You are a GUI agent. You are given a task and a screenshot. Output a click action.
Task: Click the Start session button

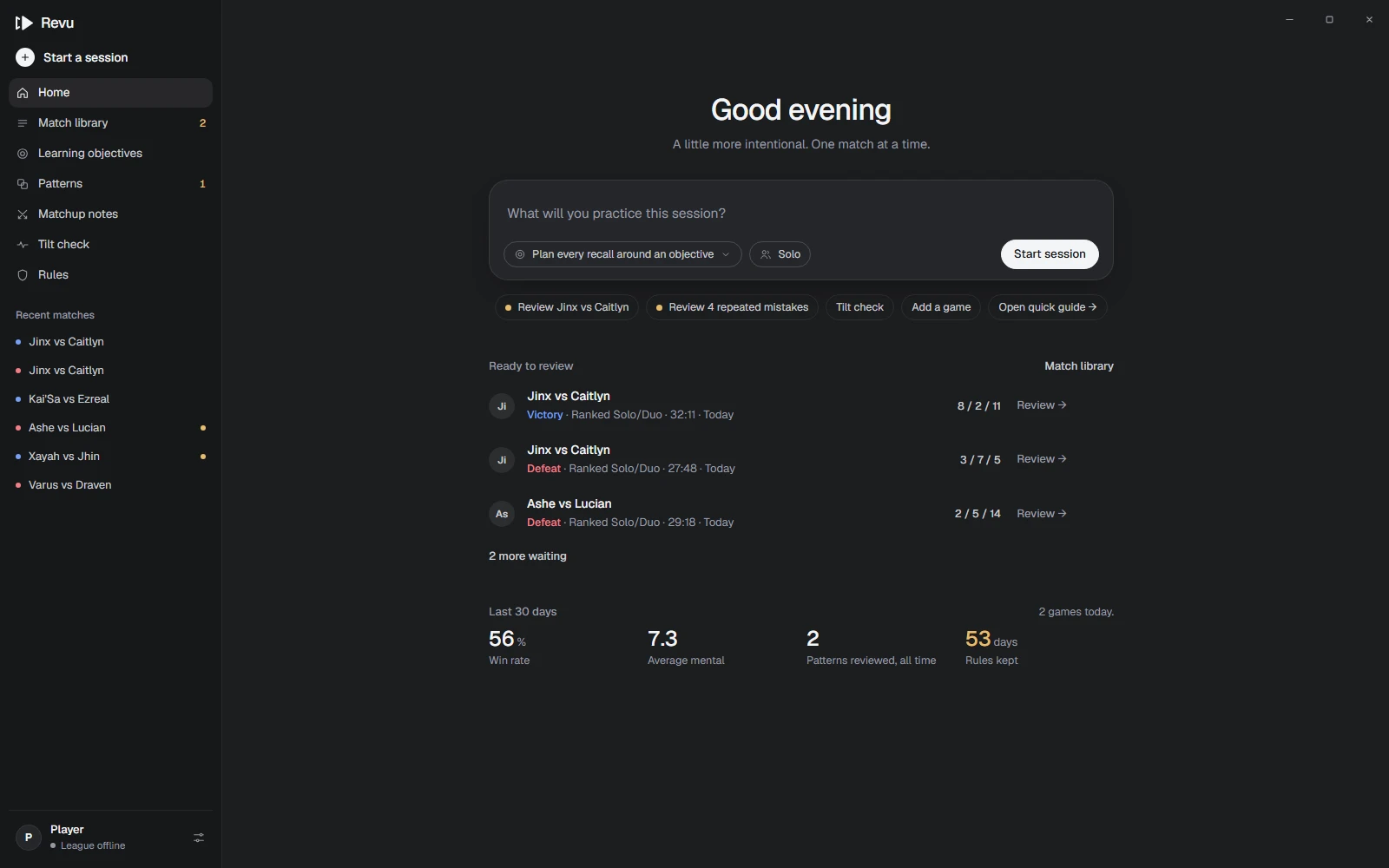pyautogui.click(x=1050, y=254)
